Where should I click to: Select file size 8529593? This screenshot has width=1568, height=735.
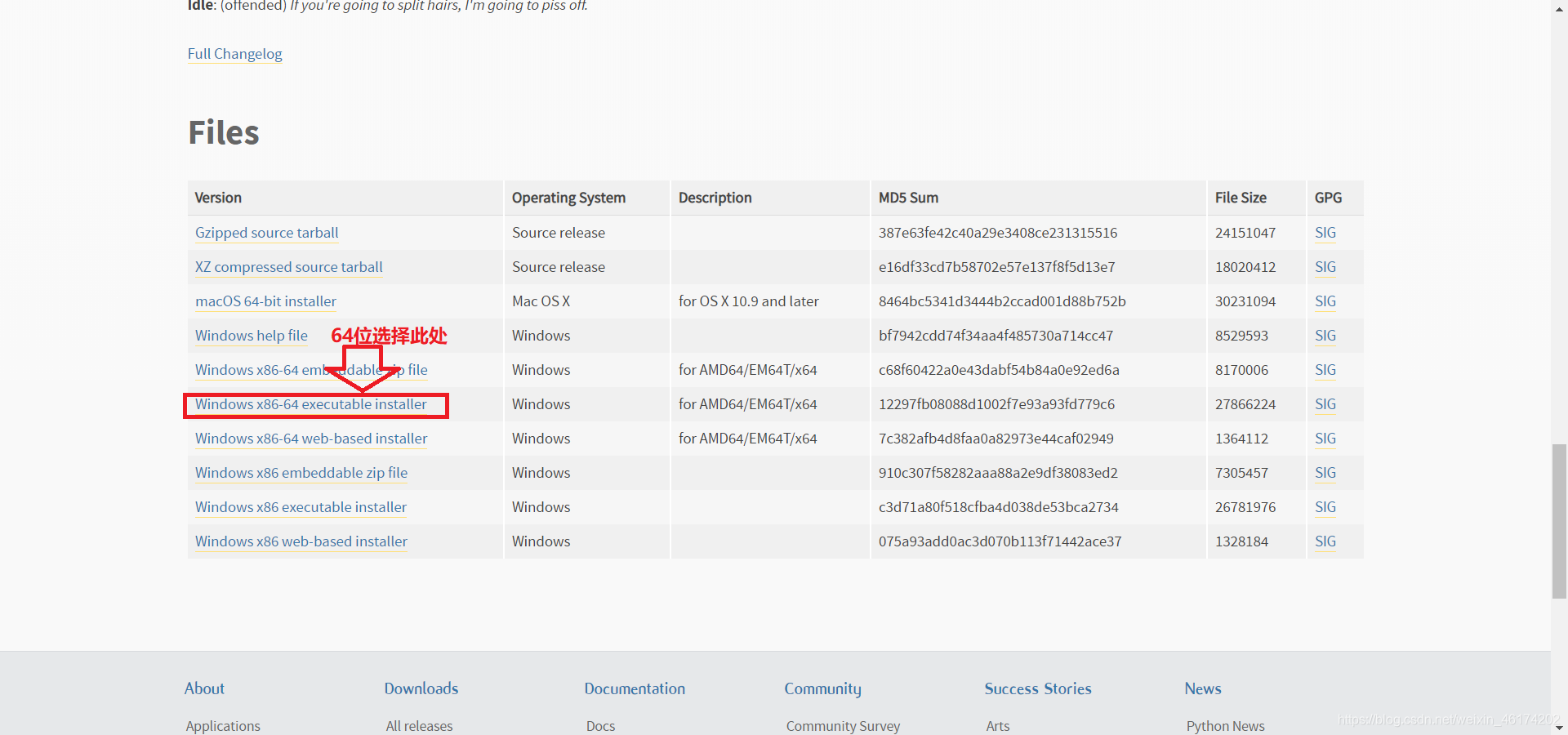[x=1241, y=336]
